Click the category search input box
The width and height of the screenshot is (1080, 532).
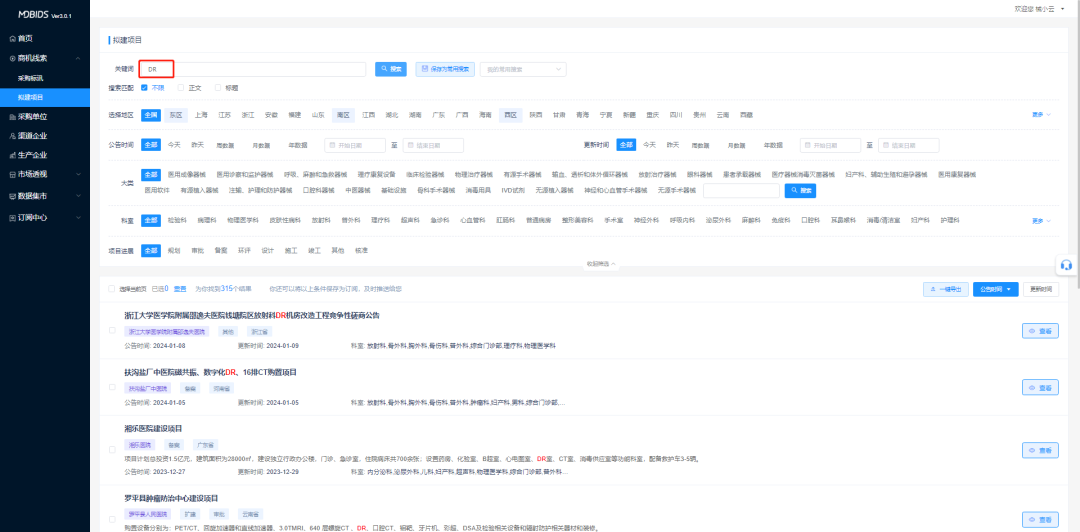point(741,190)
